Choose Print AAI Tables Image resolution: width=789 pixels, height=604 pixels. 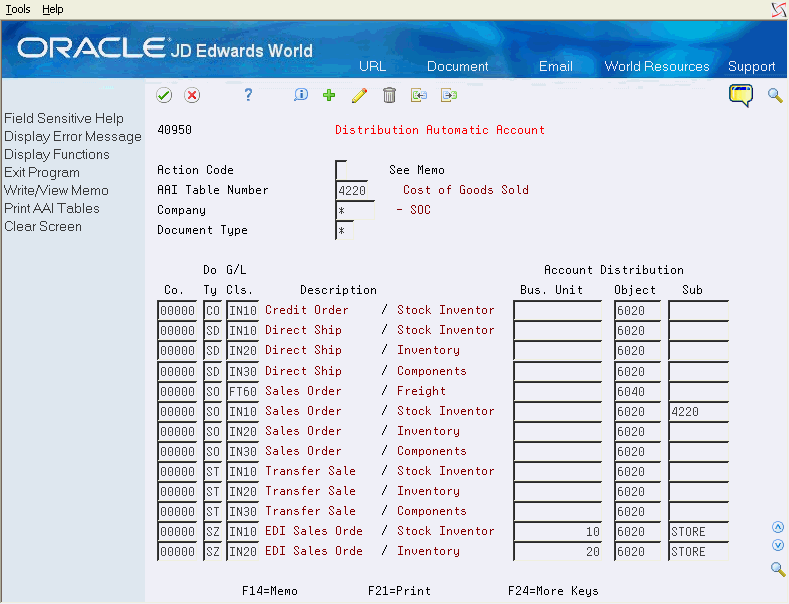click(52, 208)
